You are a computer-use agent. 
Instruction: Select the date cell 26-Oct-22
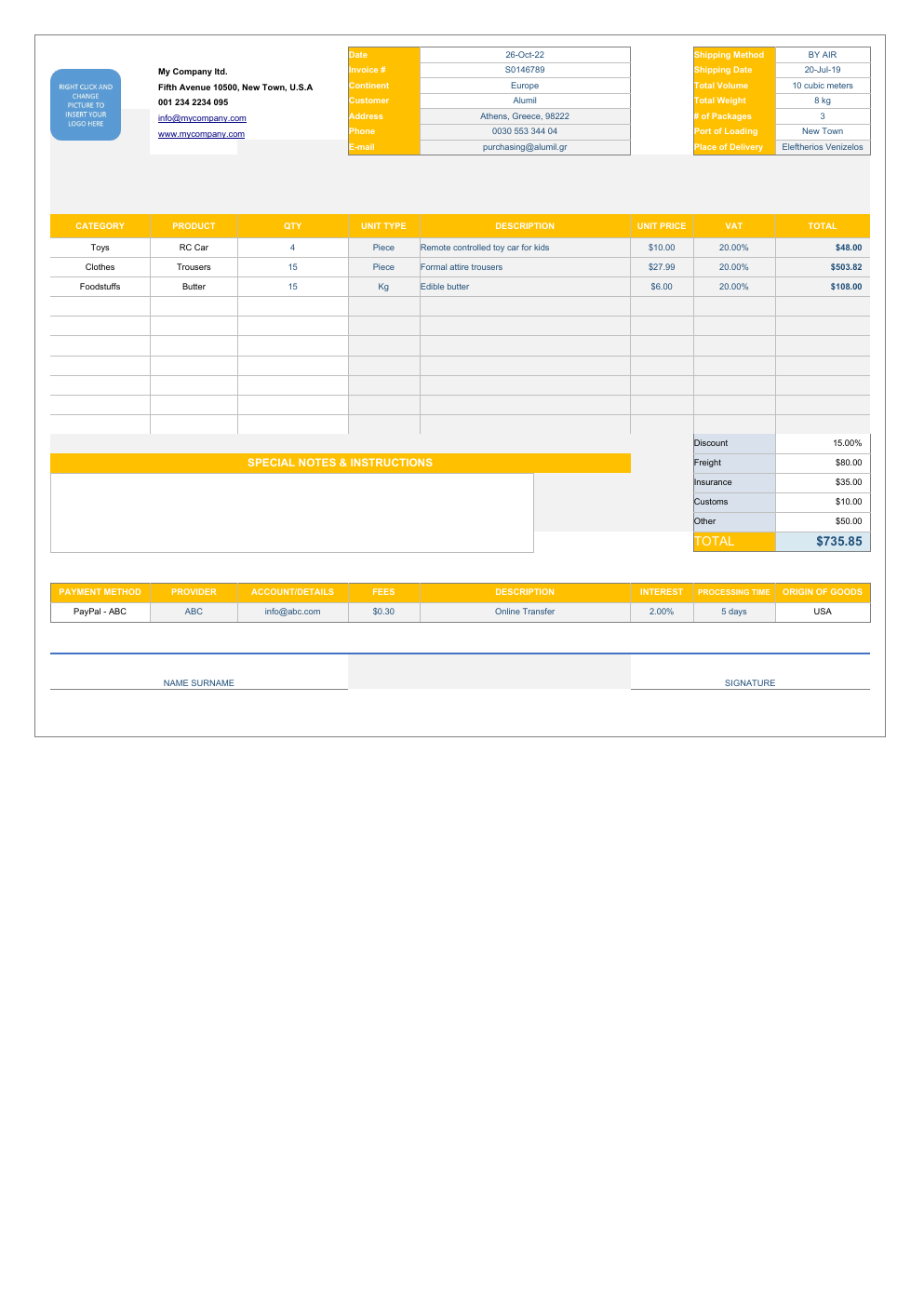525,55
